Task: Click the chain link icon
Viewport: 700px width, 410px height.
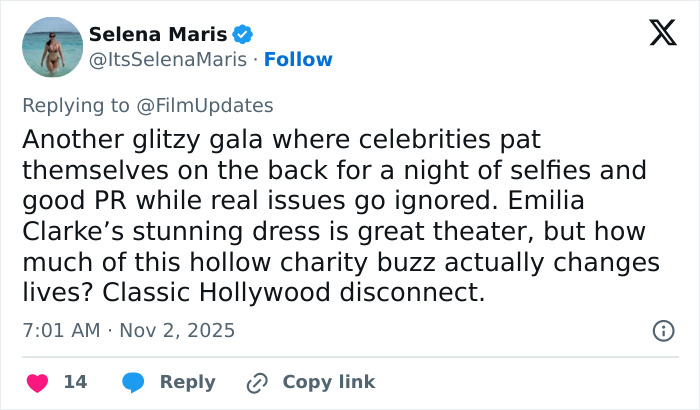Action: tap(258, 382)
